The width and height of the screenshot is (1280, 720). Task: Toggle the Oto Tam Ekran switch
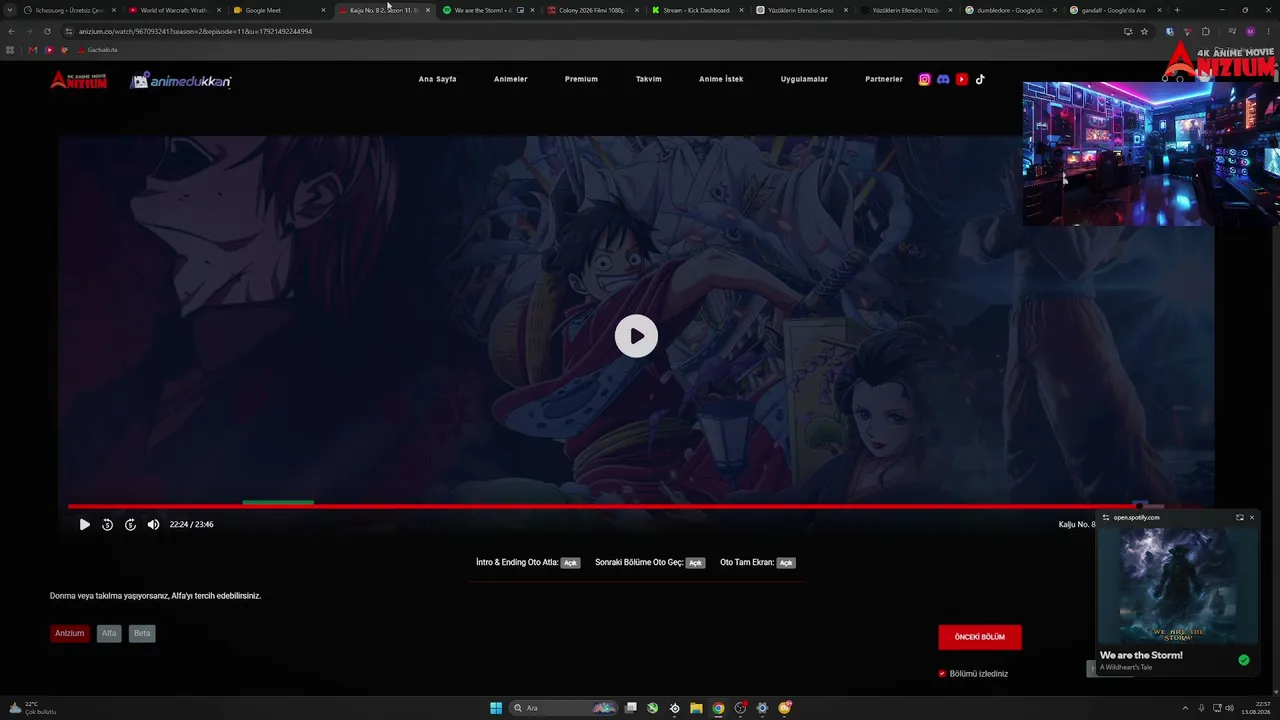pos(786,563)
